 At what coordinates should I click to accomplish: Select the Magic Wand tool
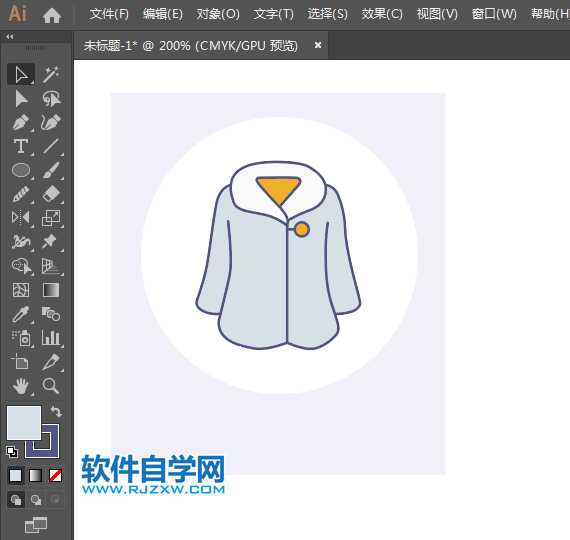51,74
